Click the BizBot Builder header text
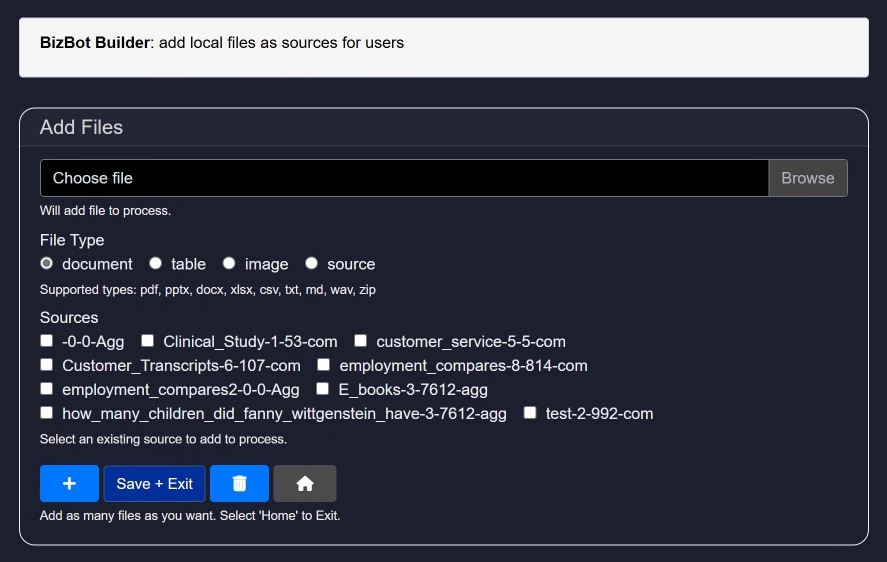 pyautogui.click(x=95, y=43)
